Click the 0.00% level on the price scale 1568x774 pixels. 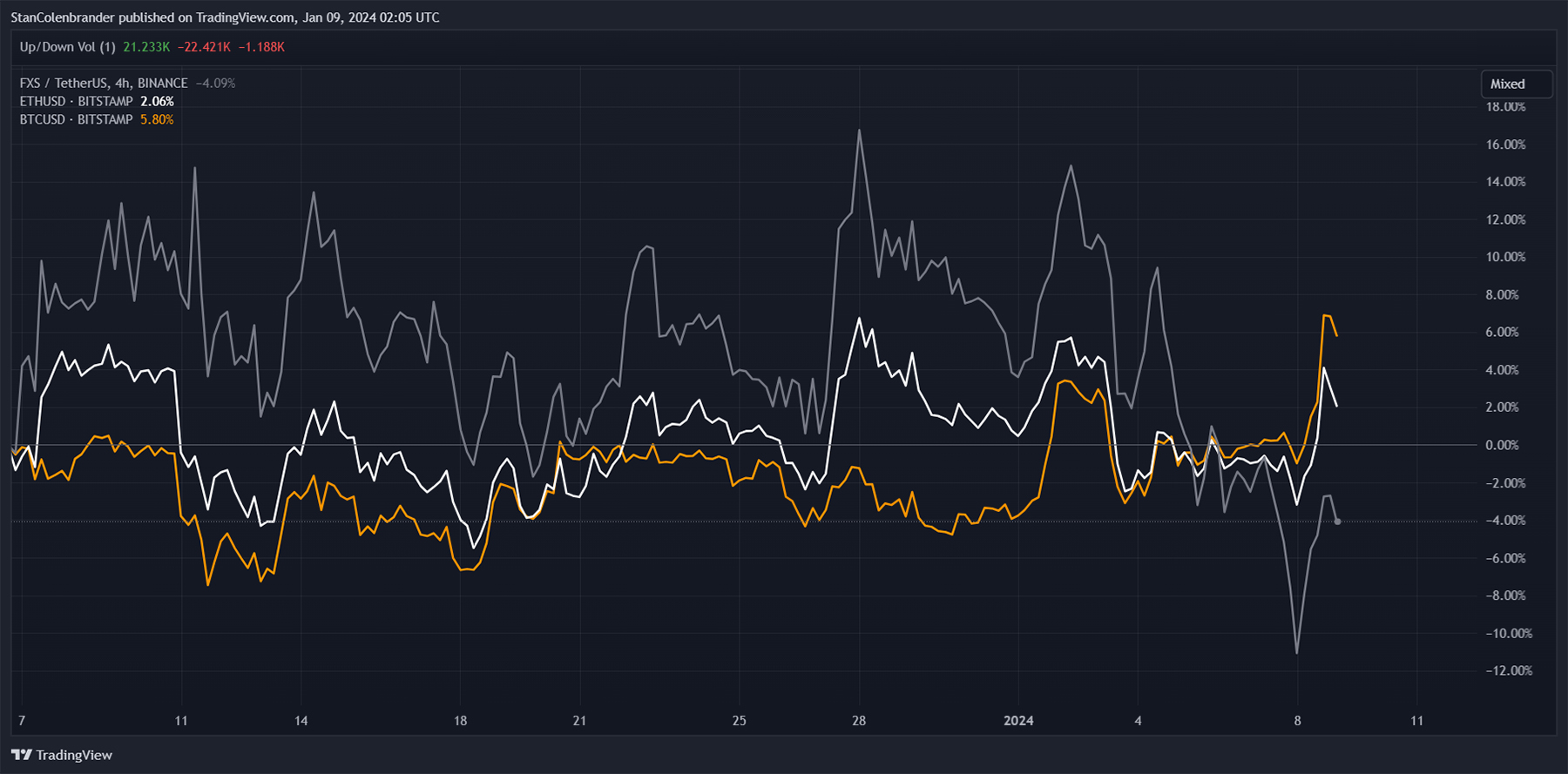(1502, 445)
